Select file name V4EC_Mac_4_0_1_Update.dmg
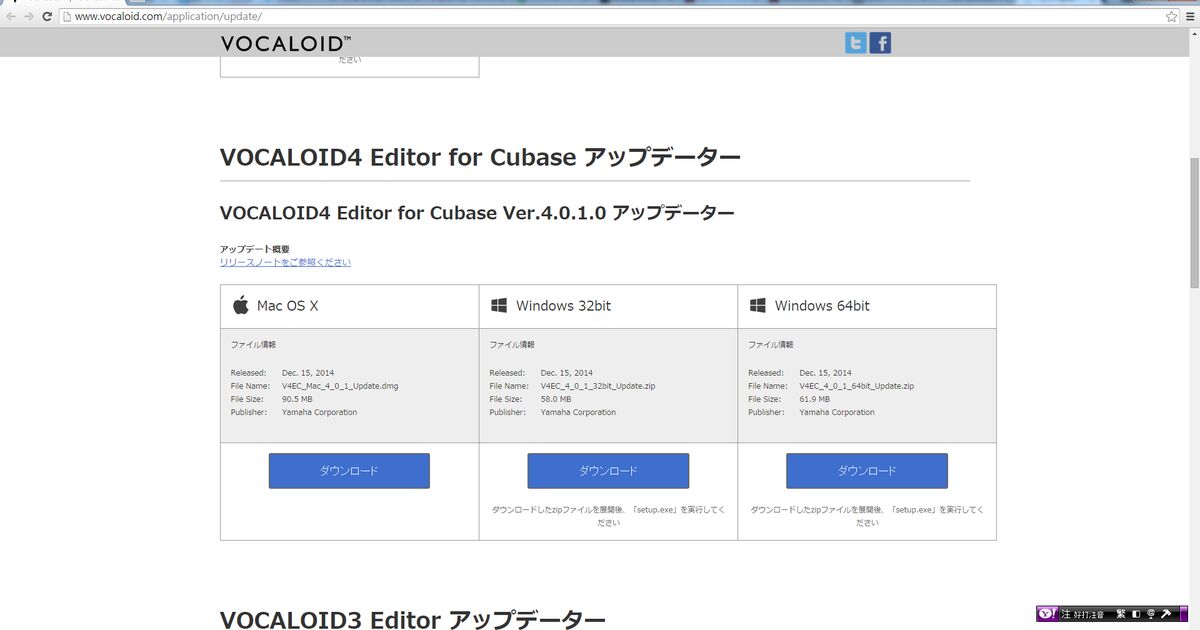The height and width of the screenshot is (630, 1200). pyautogui.click(x=340, y=386)
